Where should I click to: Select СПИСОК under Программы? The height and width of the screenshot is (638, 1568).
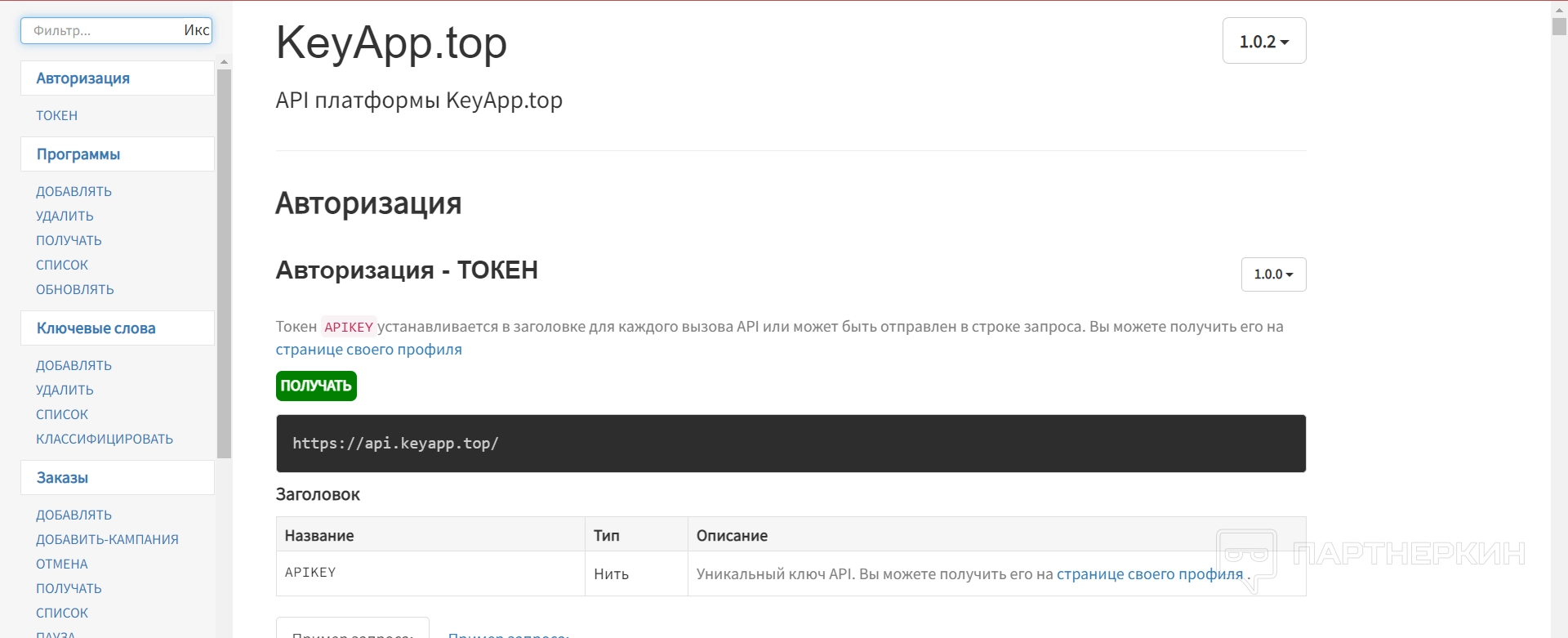[62, 265]
